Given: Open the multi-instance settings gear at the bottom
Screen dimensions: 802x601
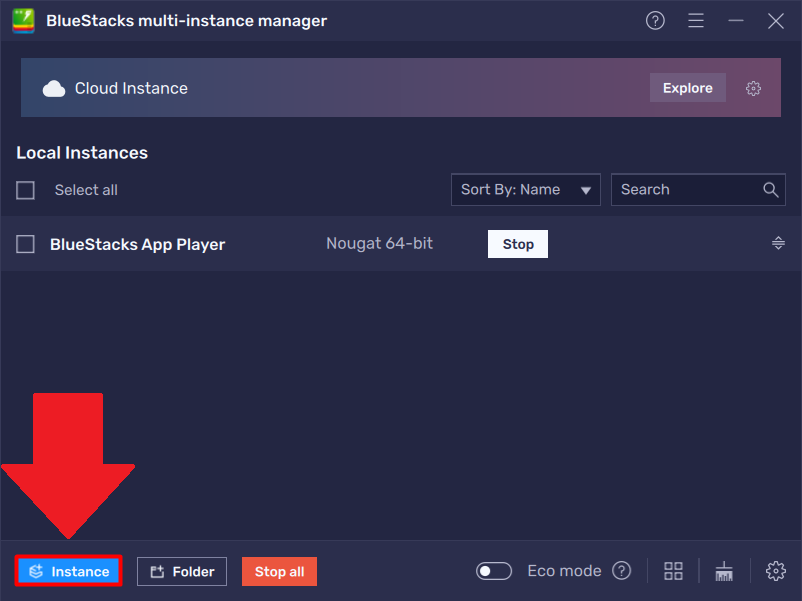Looking at the screenshot, I should [775, 571].
